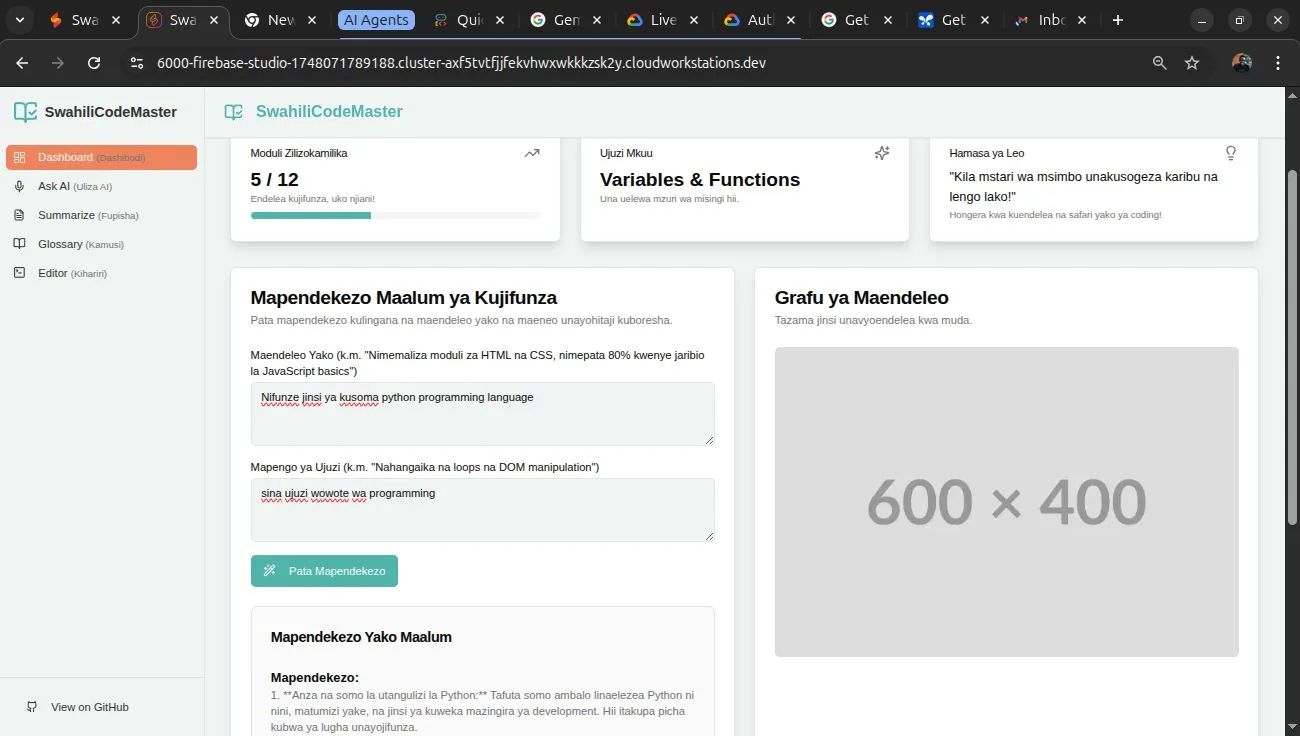Click the Variables & Functions heading
1300x736 pixels.
click(700, 180)
